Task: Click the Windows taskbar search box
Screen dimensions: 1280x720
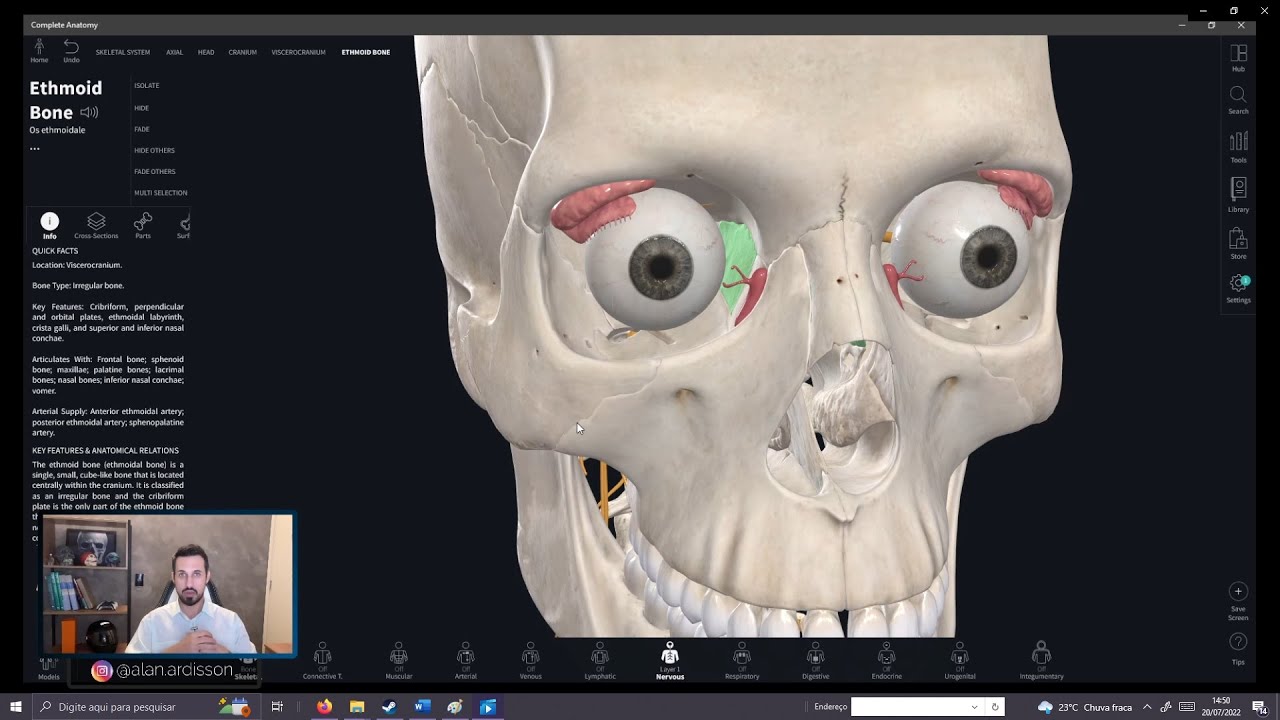Action: 145,707
